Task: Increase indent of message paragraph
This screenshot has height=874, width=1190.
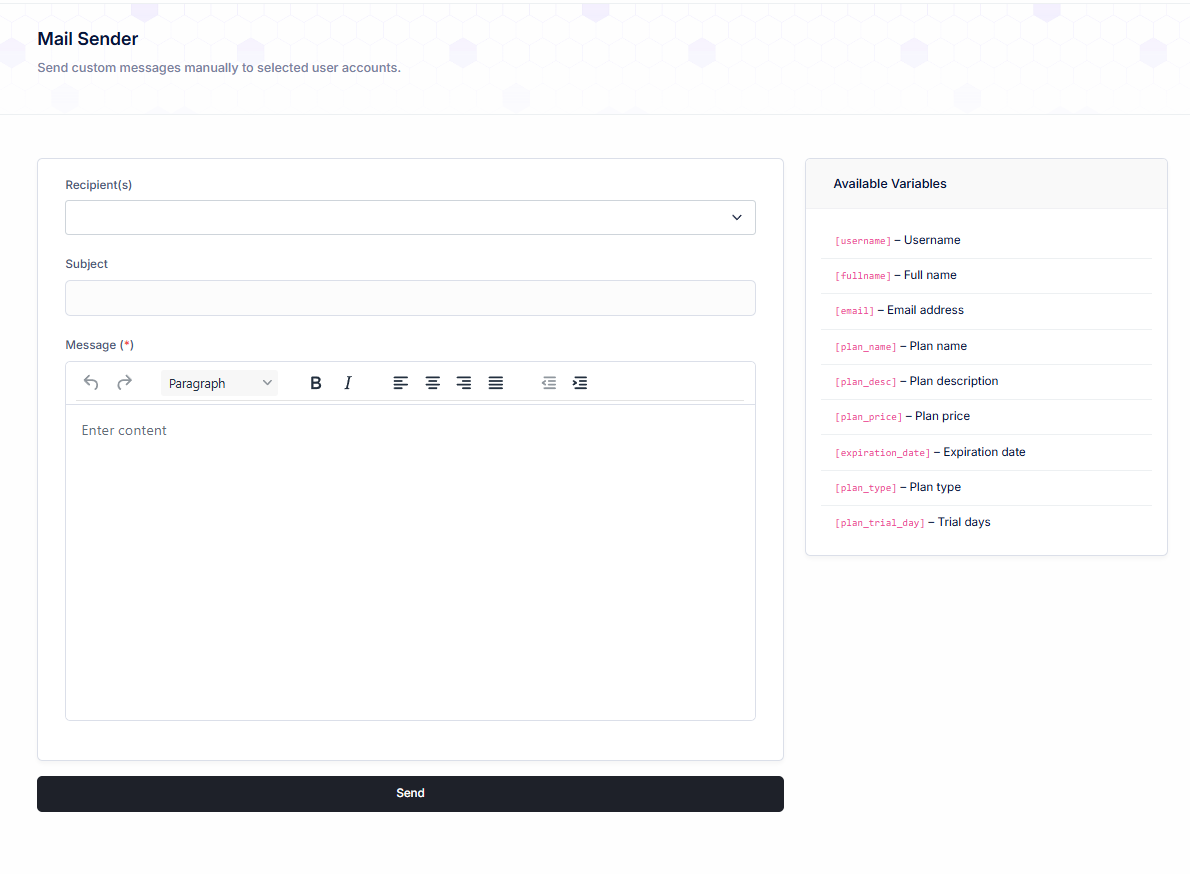Action: [x=580, y=383]
